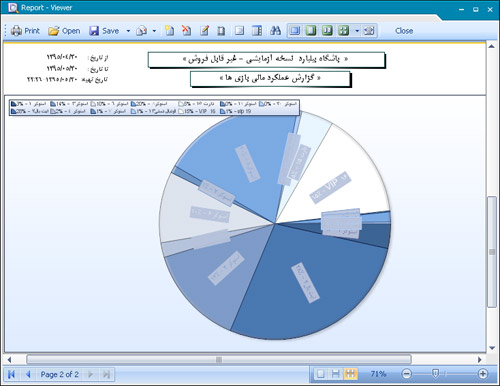Minimize the Report - Viewer window
The image size is (500, 386).
pos(461,9)
